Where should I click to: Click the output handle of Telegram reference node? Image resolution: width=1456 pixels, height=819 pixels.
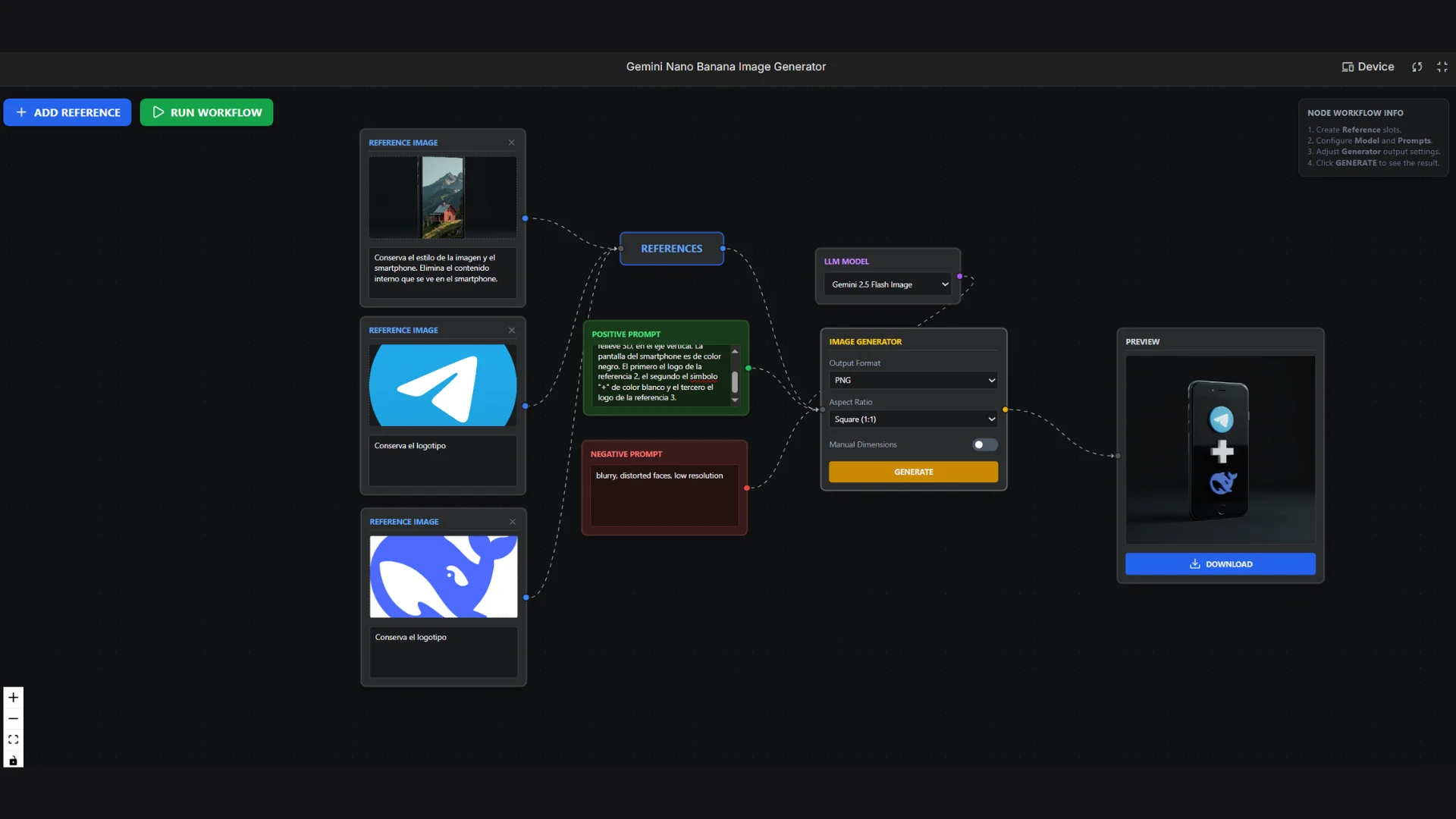point(525,406)
